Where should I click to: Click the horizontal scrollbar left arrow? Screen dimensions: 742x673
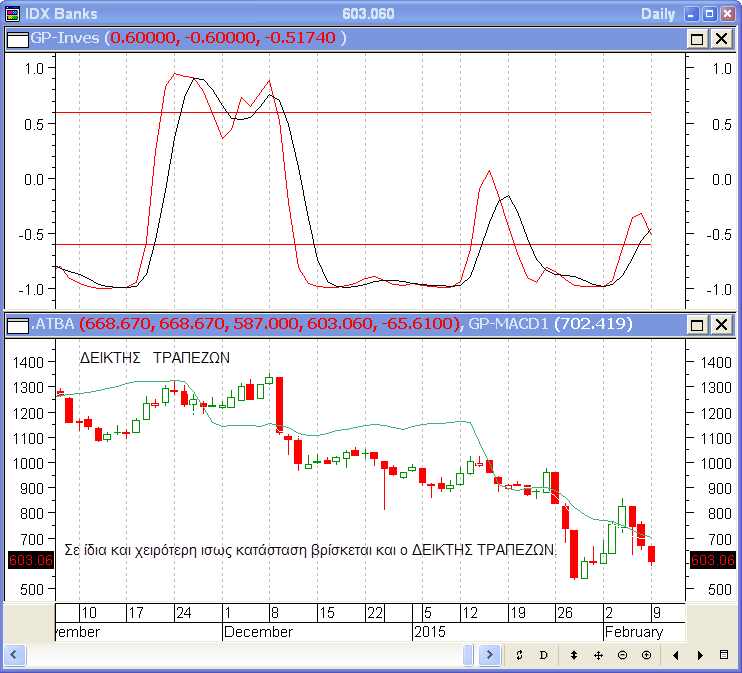(x=13, y=655)
